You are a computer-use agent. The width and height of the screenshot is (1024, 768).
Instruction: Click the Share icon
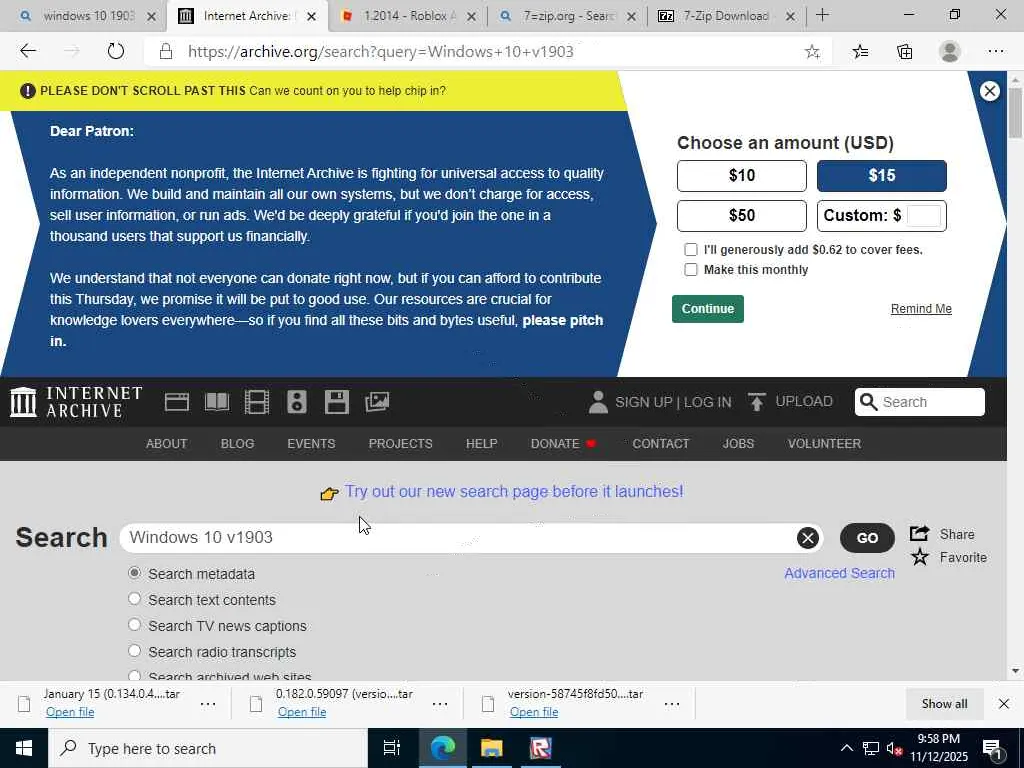coord(920,534)
